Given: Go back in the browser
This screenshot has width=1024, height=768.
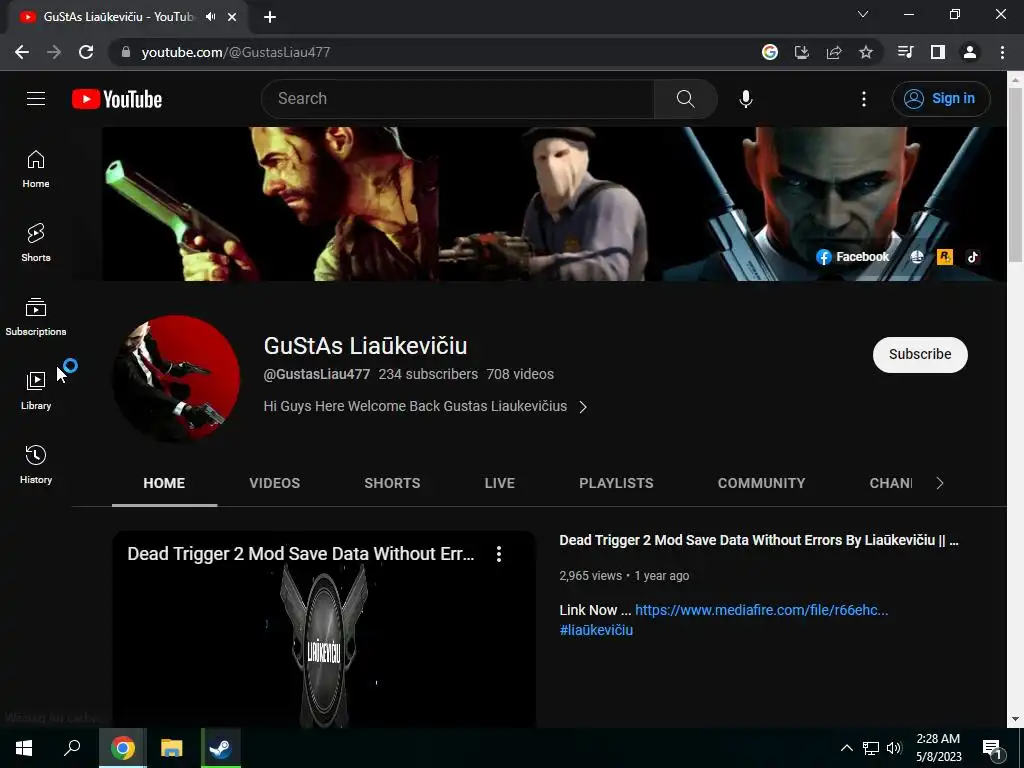Looking at the screenshot, I should (x=22, y=52).
